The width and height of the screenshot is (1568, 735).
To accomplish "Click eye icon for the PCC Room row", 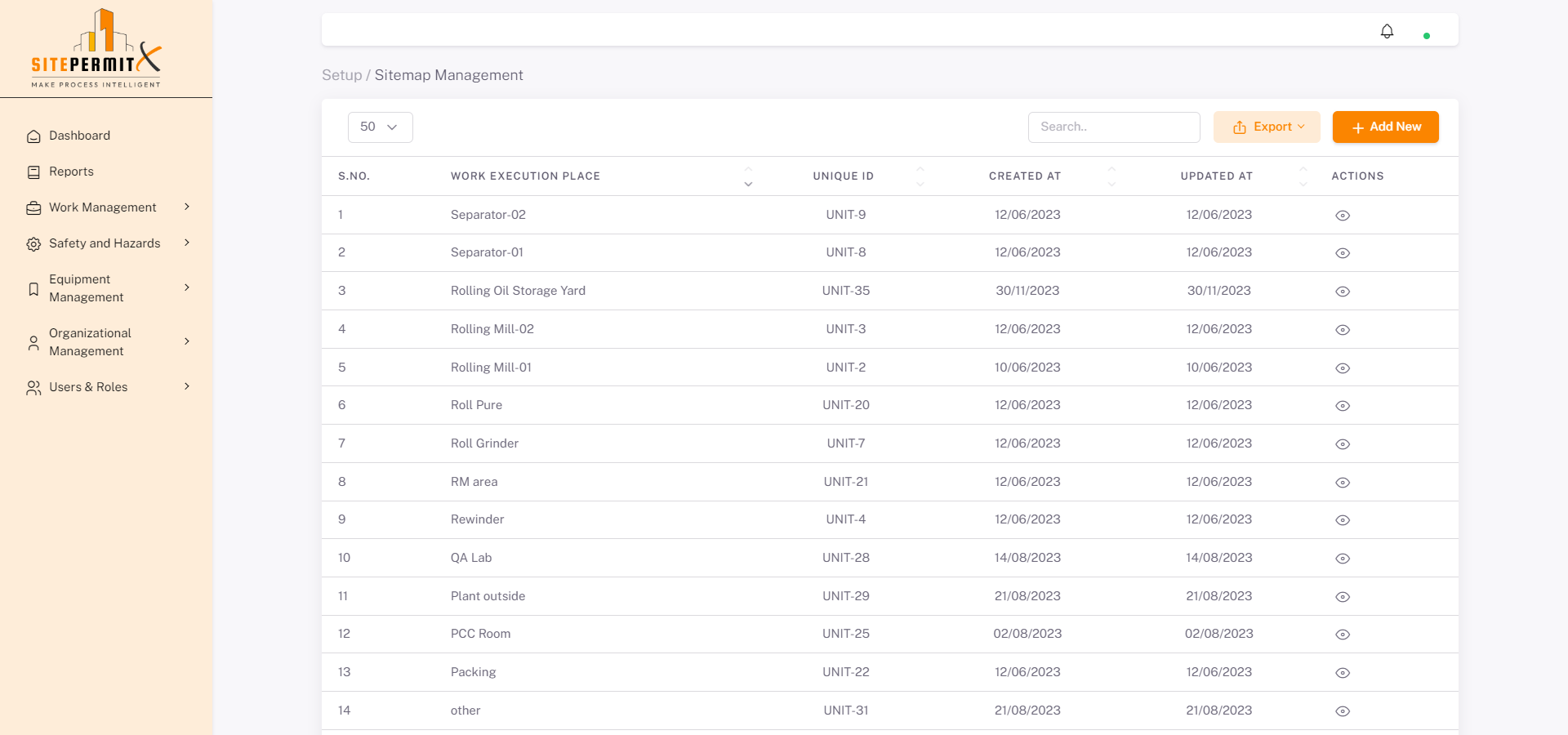I will click(x=1342, y=635).
